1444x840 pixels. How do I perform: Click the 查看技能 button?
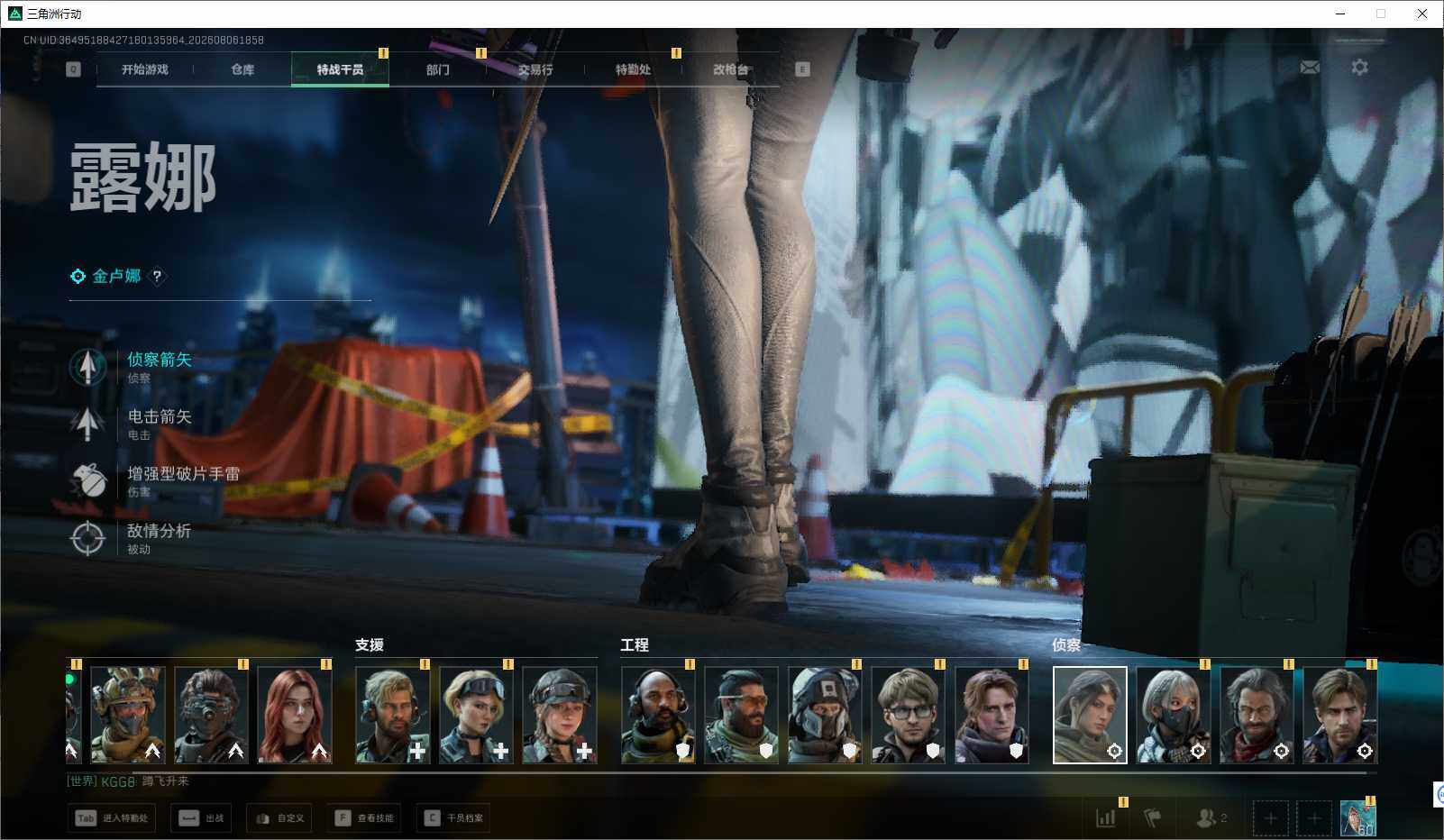(364, 818)
